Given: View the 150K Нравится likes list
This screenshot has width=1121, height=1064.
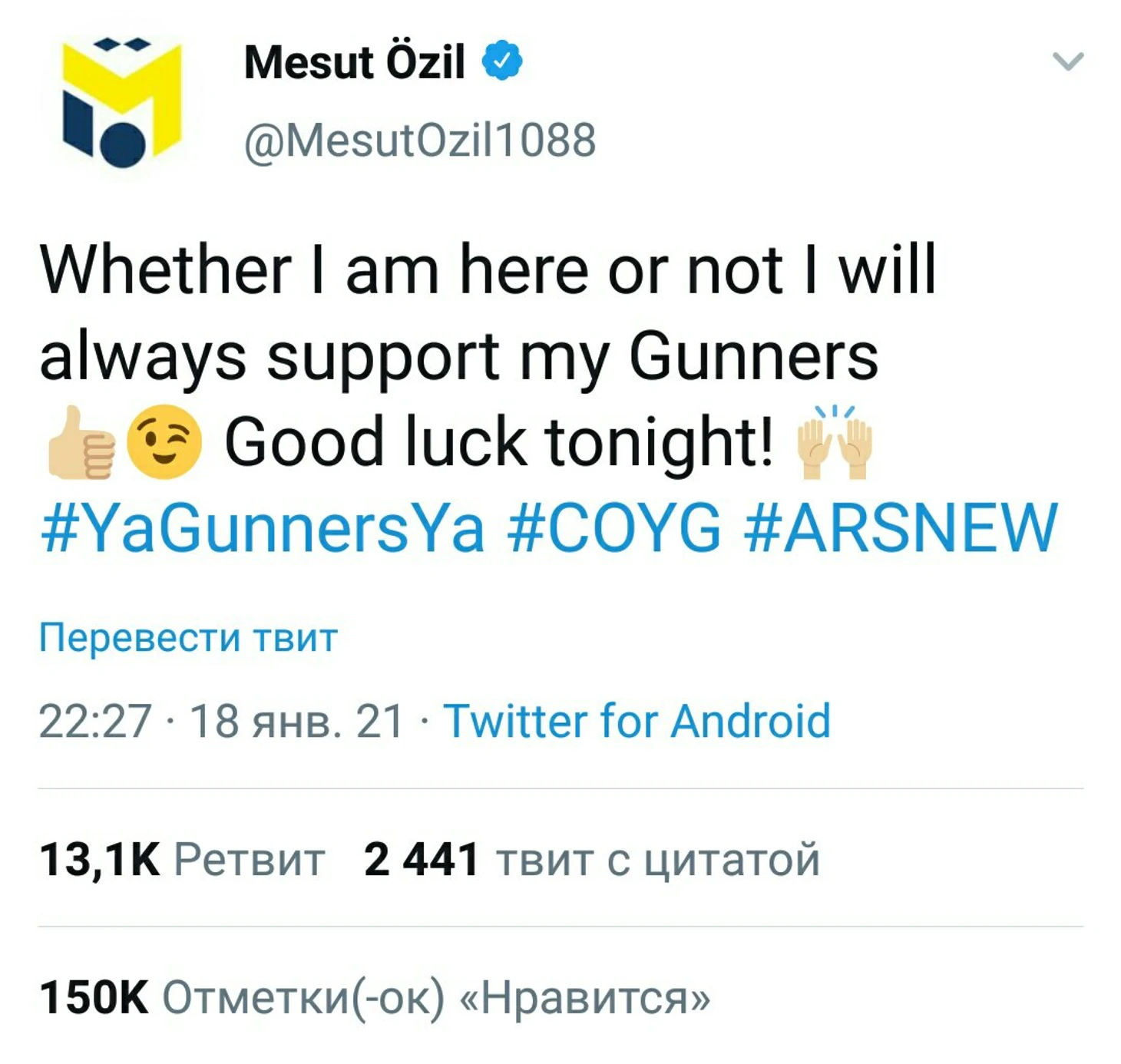Looking at the screenshot, I should tap(375, 996).
